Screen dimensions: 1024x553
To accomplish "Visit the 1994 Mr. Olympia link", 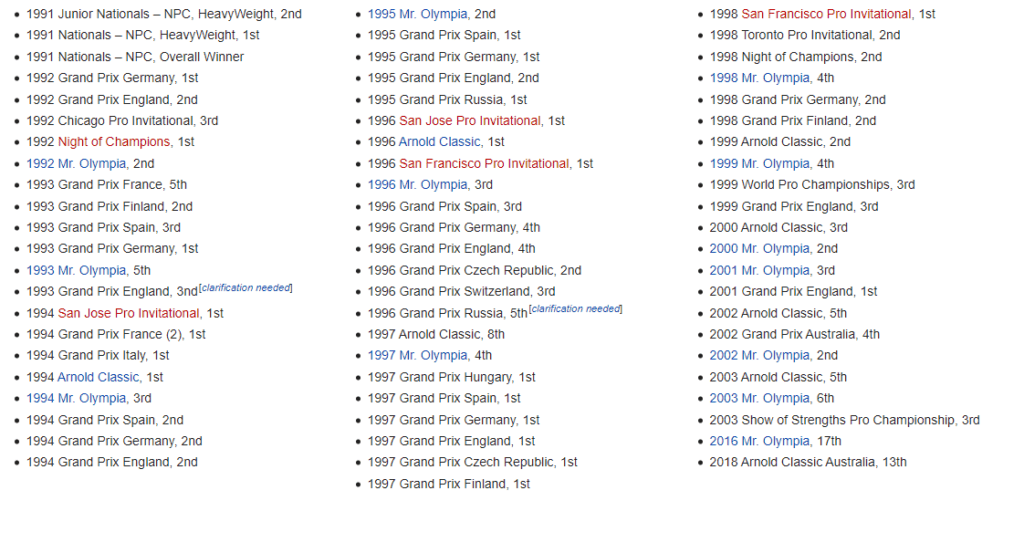I will click(76, 398).
